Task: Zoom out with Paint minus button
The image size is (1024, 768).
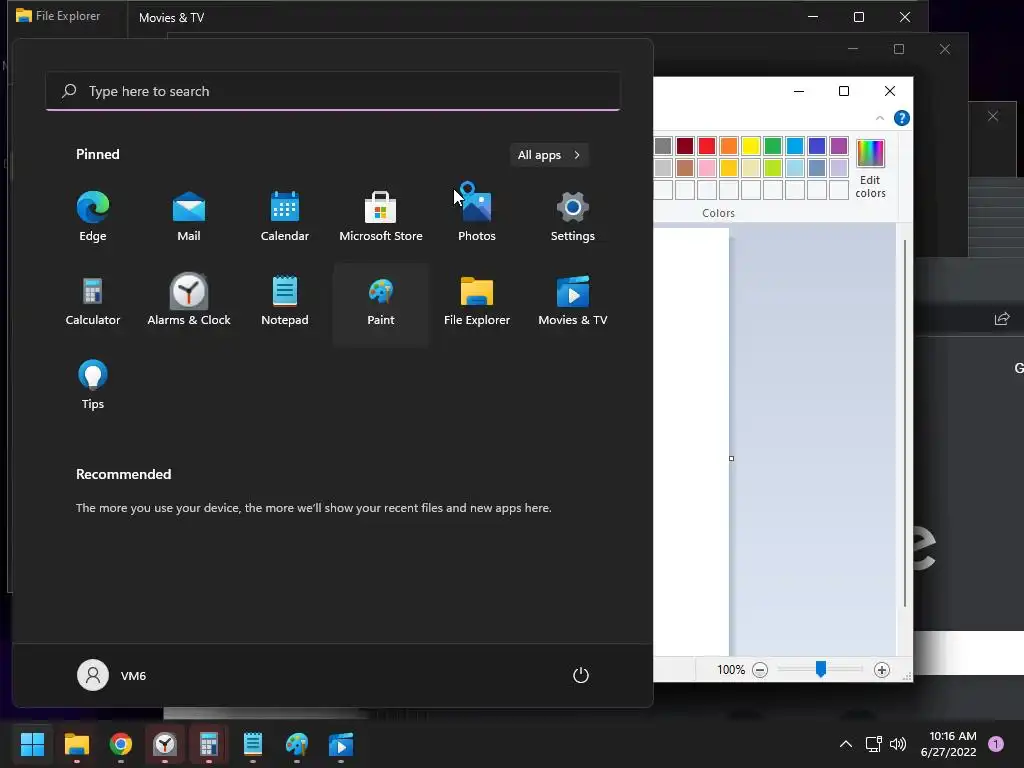Action: [760, 670]
